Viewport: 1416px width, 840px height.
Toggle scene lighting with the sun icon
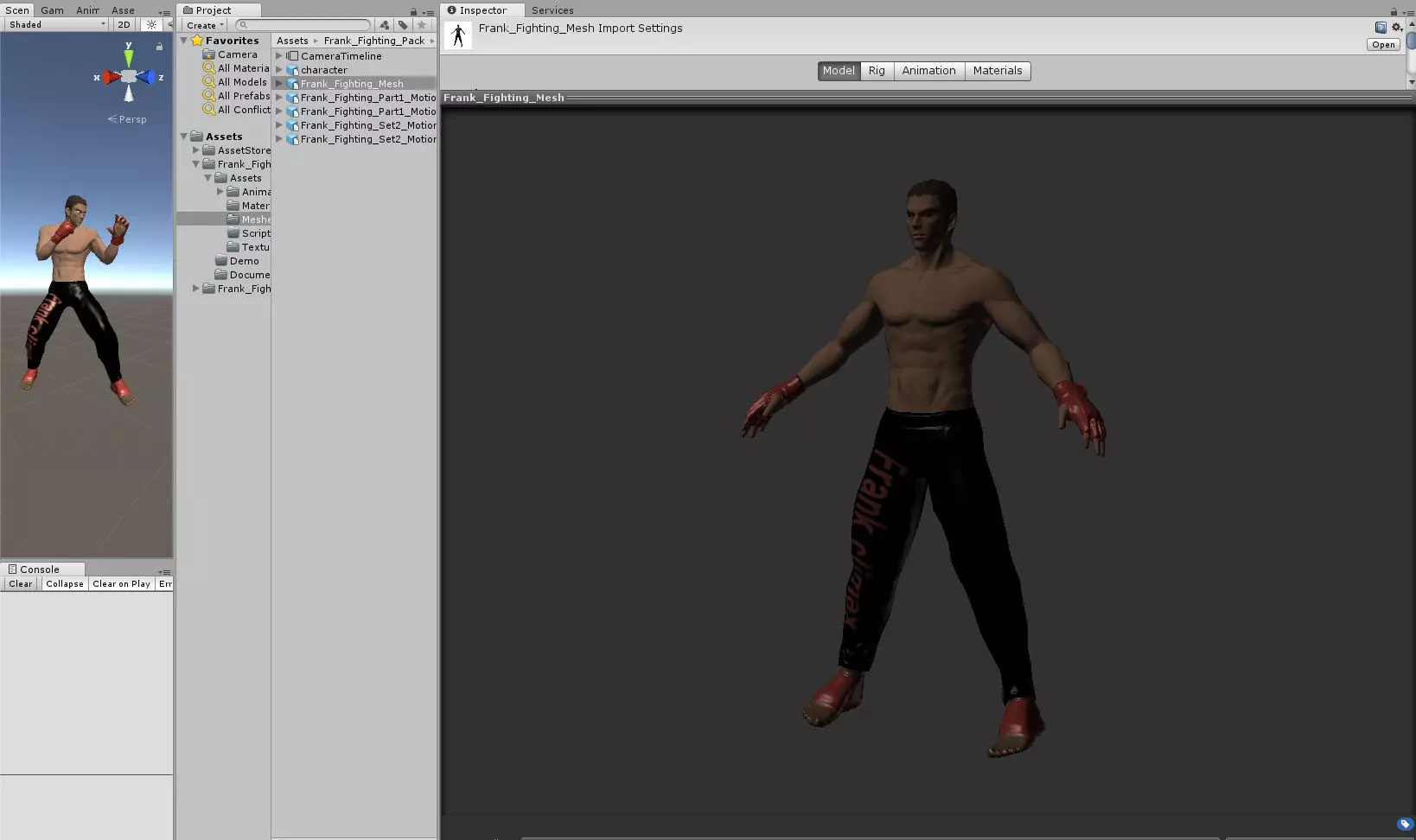pyautogui.click(x=151, y=25)
